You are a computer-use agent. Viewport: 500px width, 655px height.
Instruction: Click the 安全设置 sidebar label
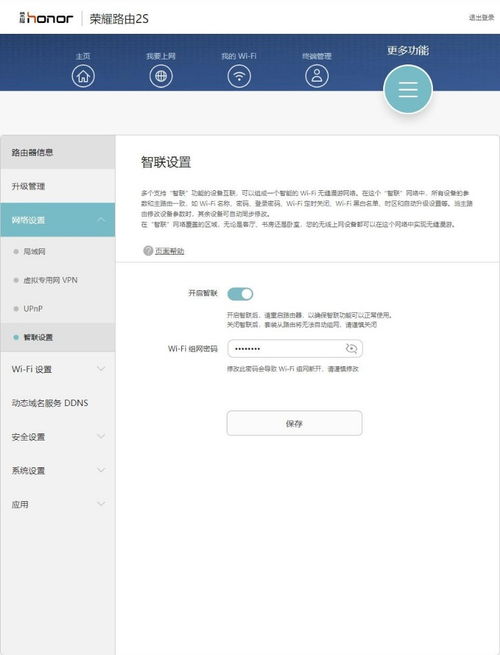28,437
